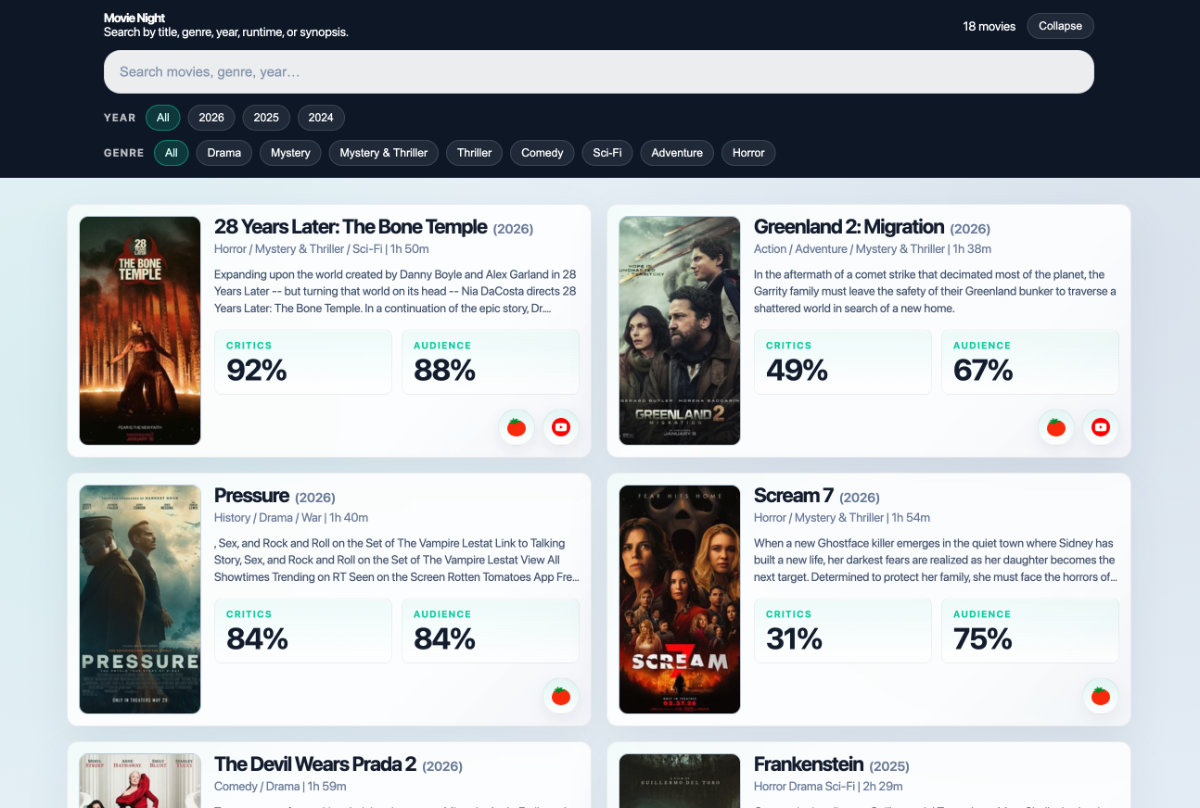Open Rotten Tomatoes link for 28 Years Later
This screenshot has height=808, width=1200.
[516, 427]
